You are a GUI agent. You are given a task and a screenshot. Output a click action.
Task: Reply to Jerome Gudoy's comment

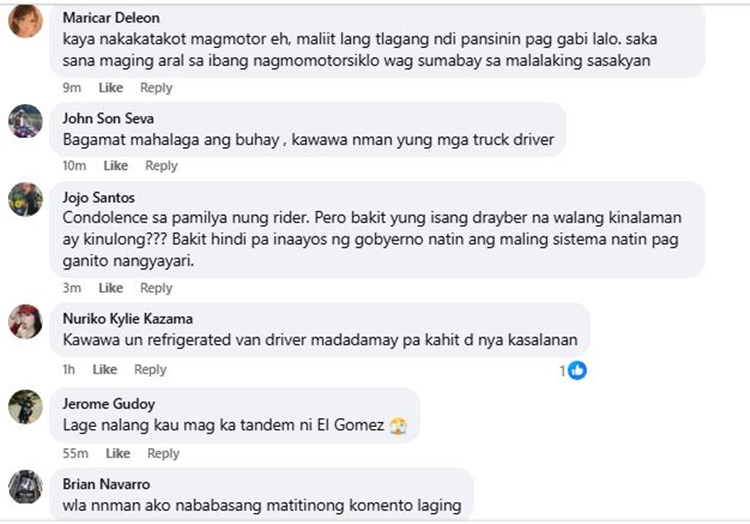[x=163, y=453]
